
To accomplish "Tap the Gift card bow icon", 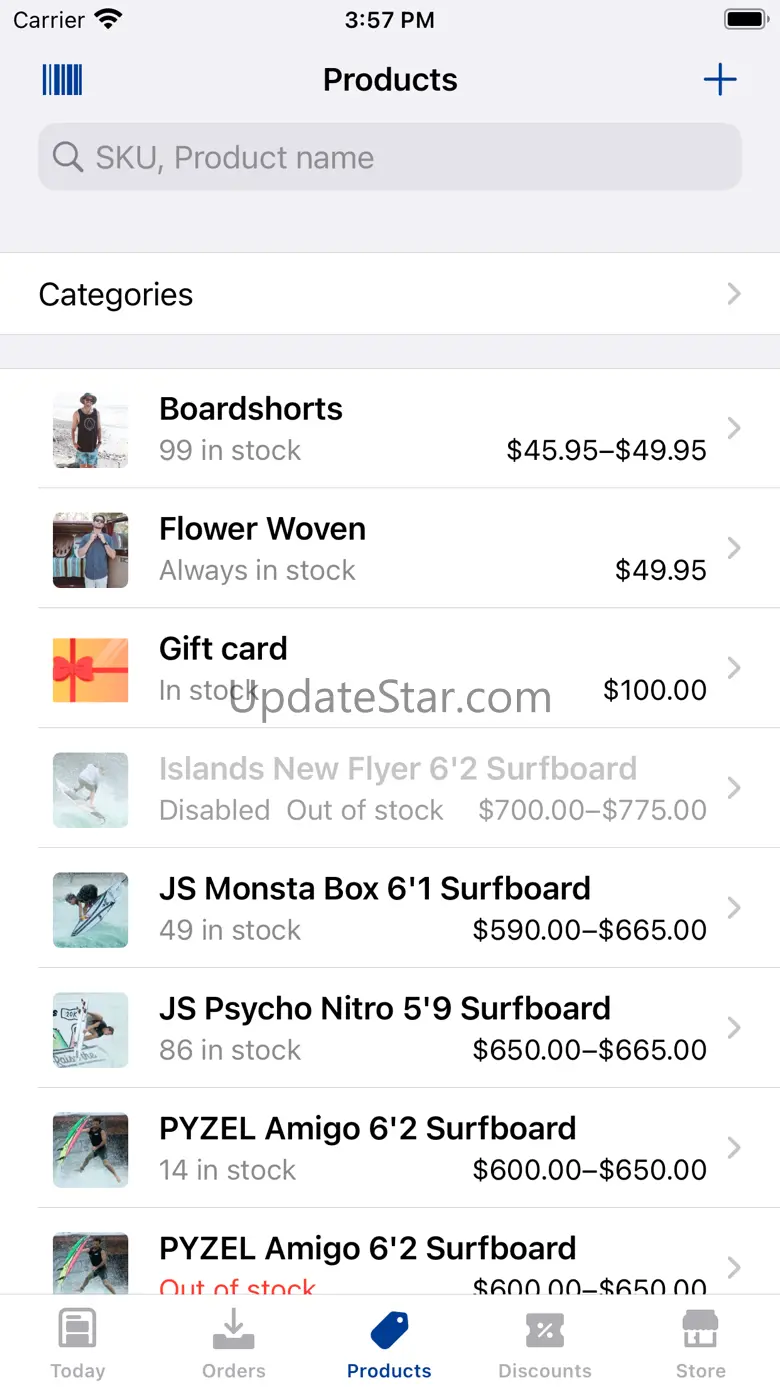I will click(90, 669).
